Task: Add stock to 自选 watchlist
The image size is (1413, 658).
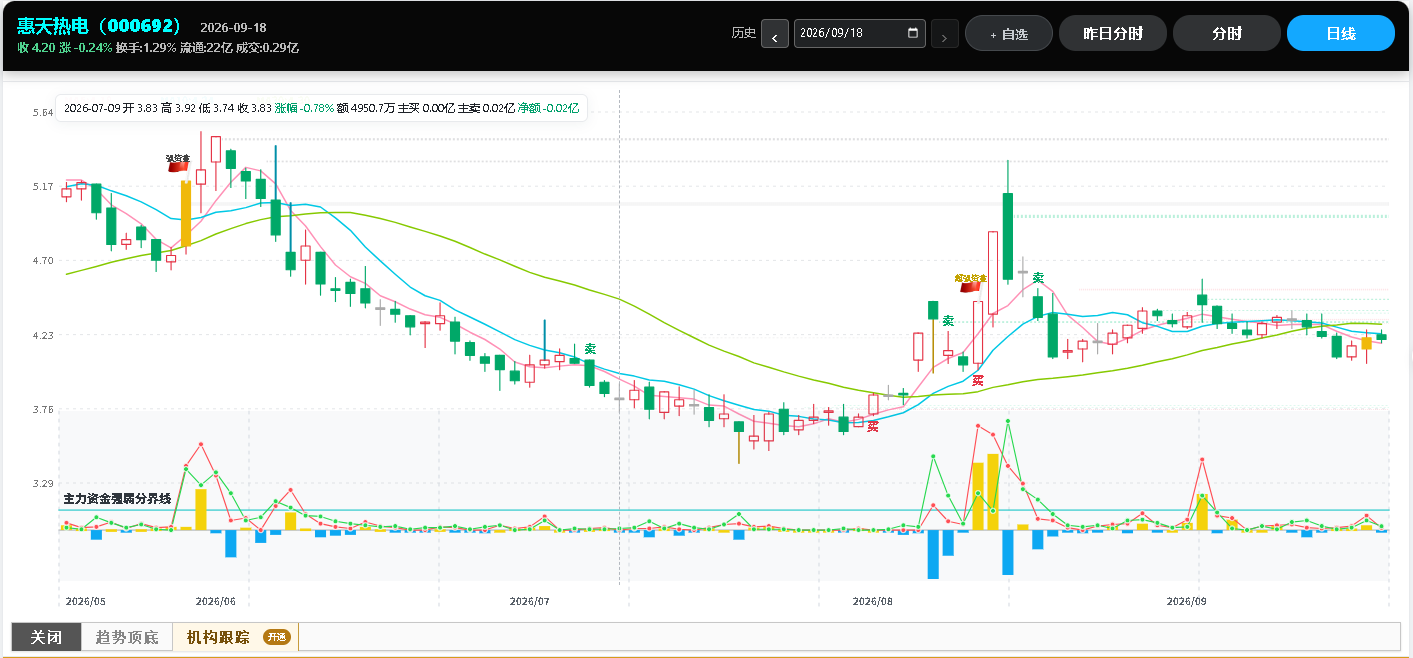Action: click(1009, 33)
